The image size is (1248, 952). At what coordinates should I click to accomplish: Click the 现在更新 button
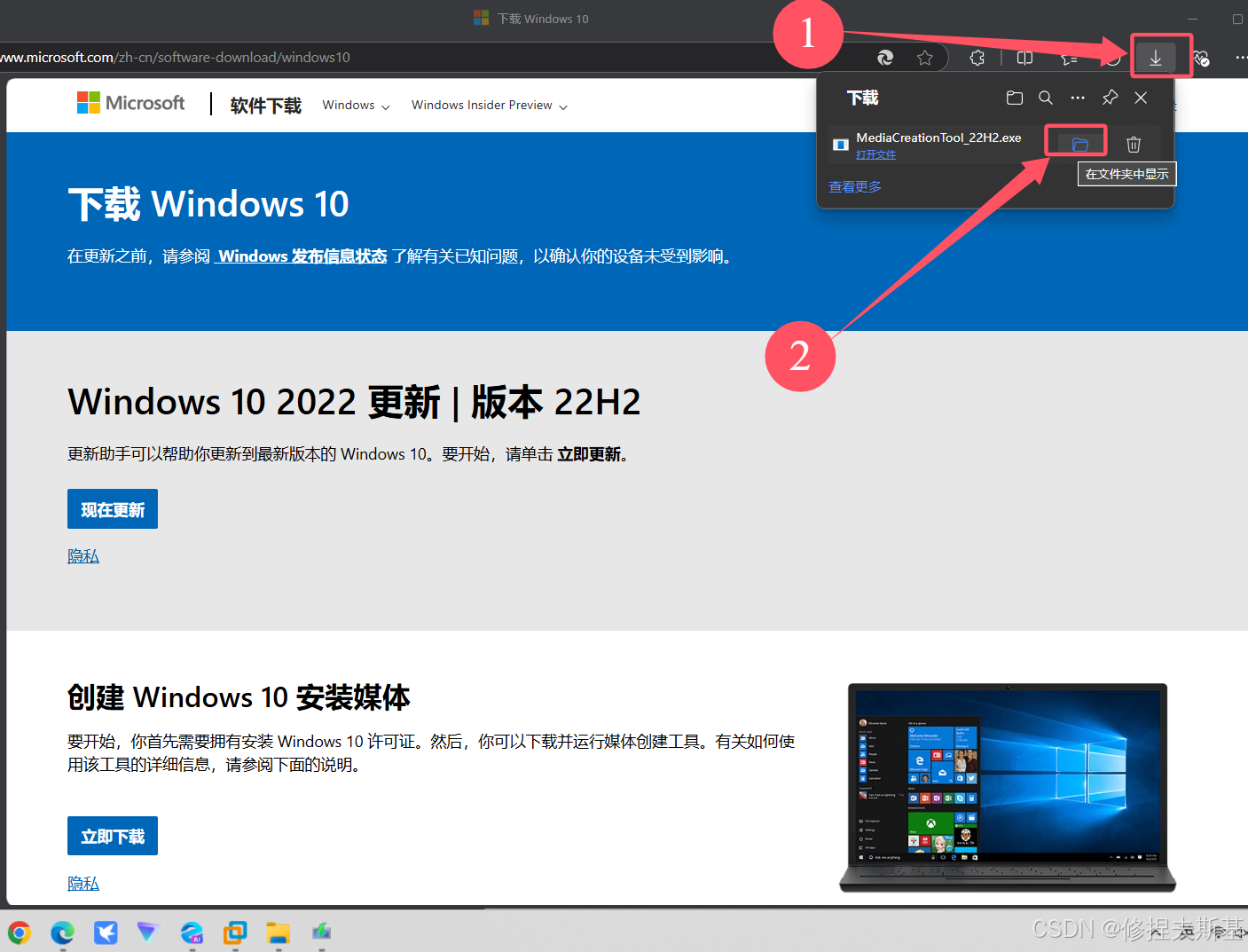[x=112, y=508]
